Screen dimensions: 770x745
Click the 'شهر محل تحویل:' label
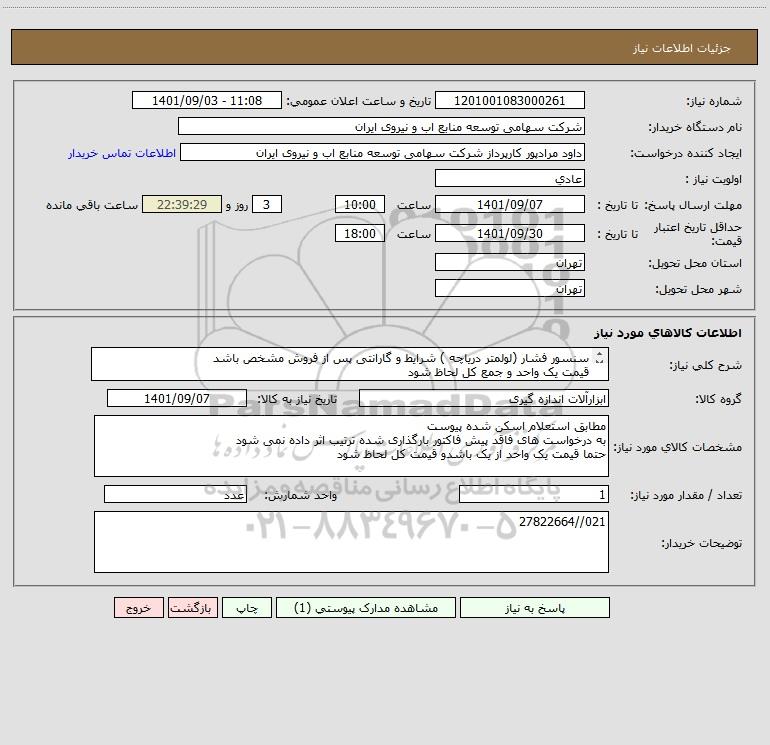point(699,290)
